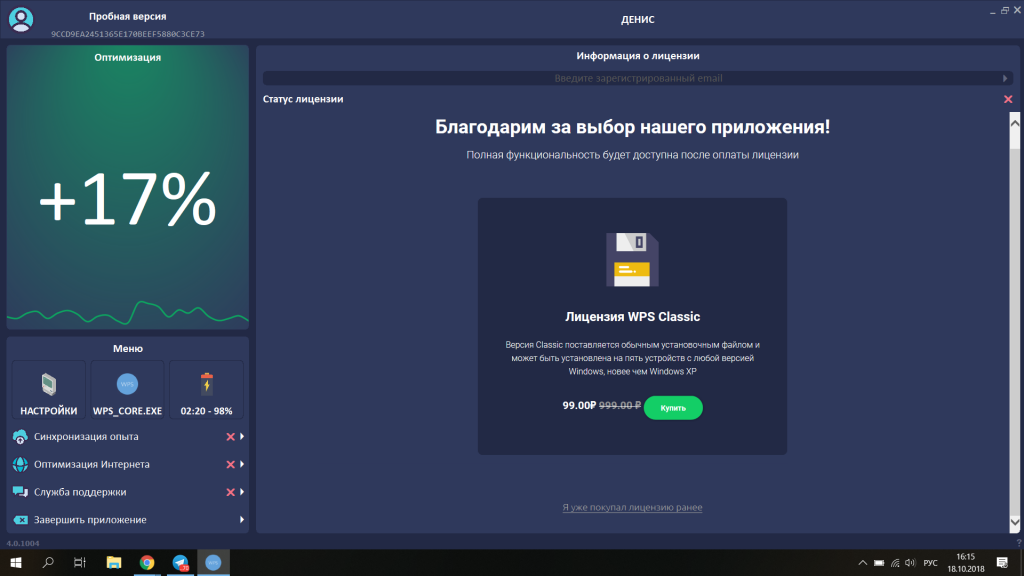Click the battery status icon tile
Screen dimensions: 1024x576
[206, 384]
